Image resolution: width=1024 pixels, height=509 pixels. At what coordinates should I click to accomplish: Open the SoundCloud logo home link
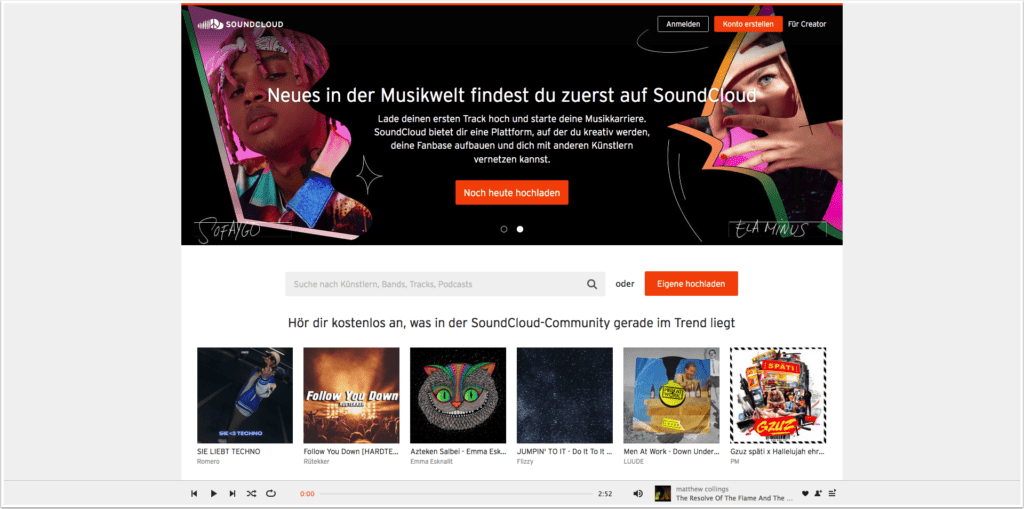240,24
